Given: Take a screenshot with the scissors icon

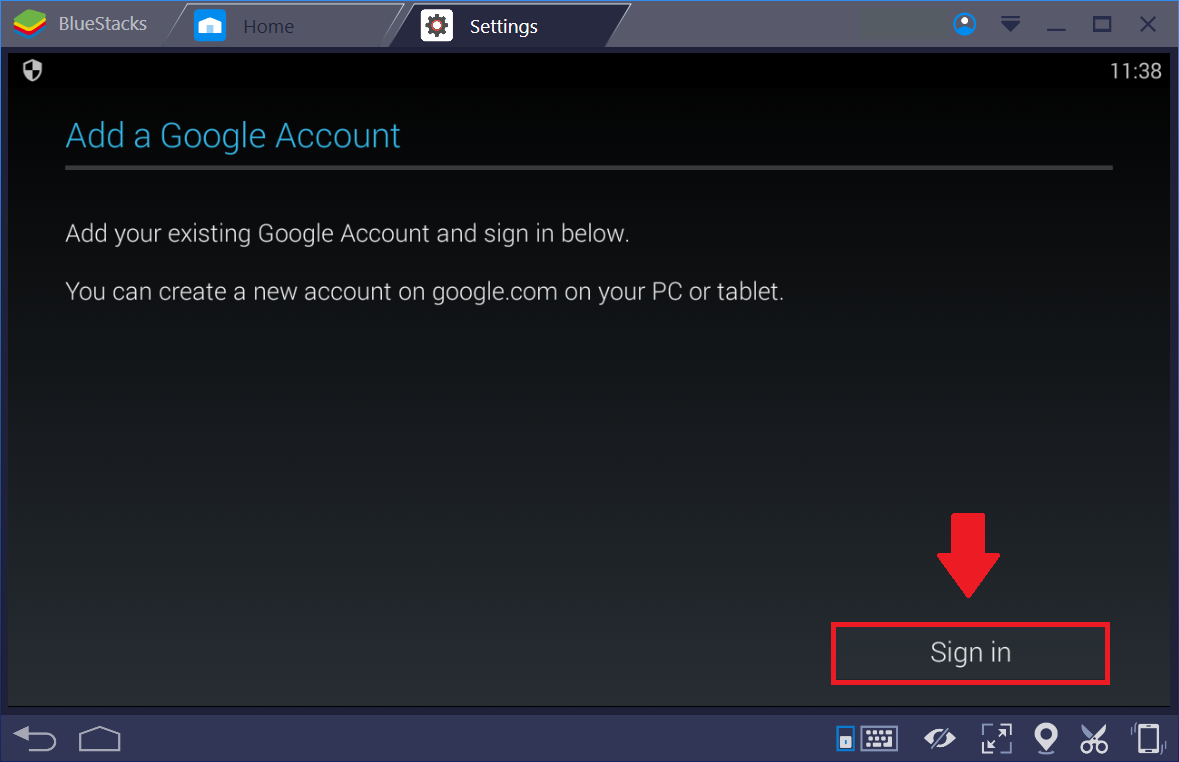Looking at the screenshot, I should 1094,739.
